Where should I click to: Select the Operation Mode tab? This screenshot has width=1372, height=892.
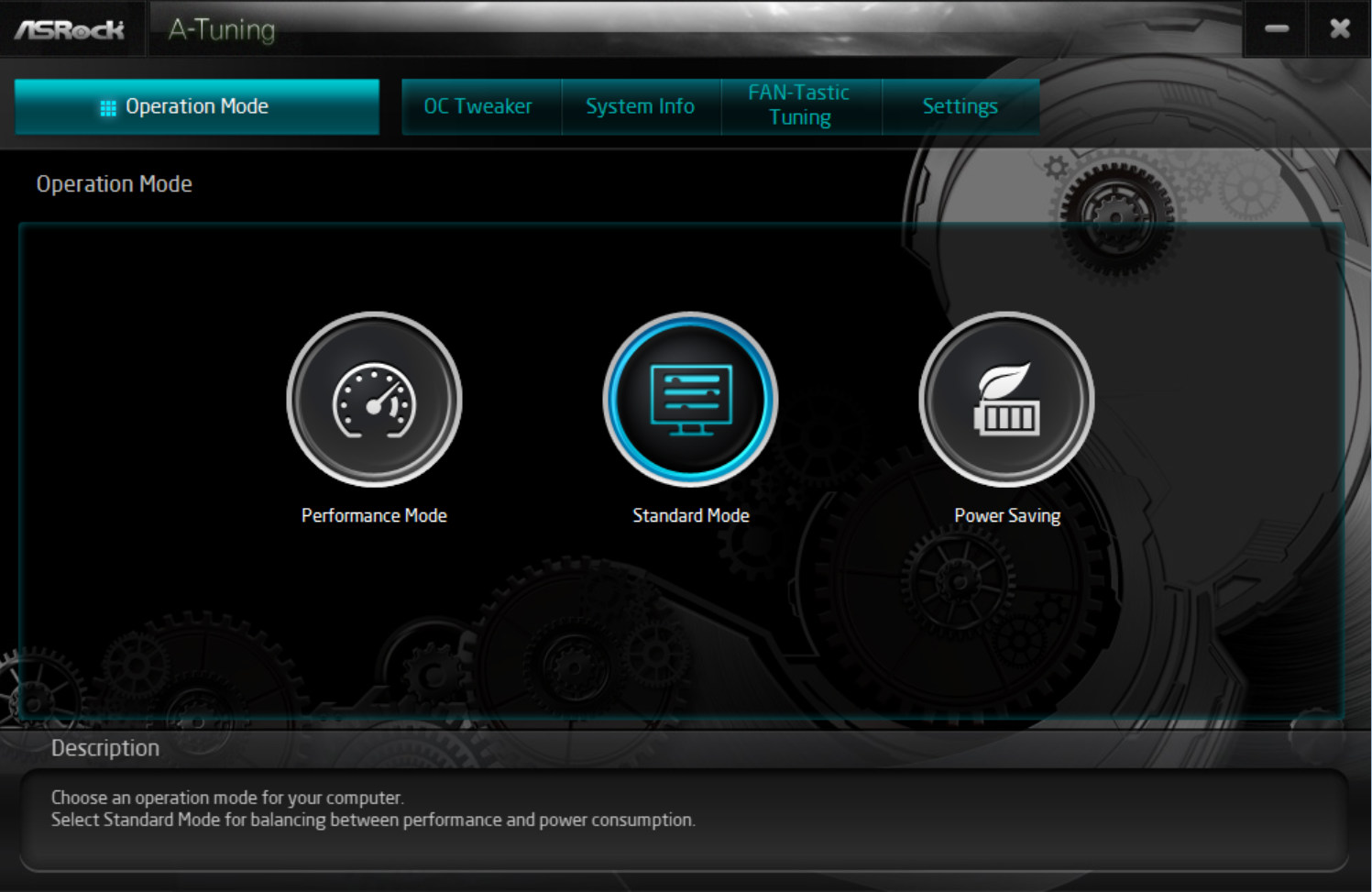pos(197,106)
